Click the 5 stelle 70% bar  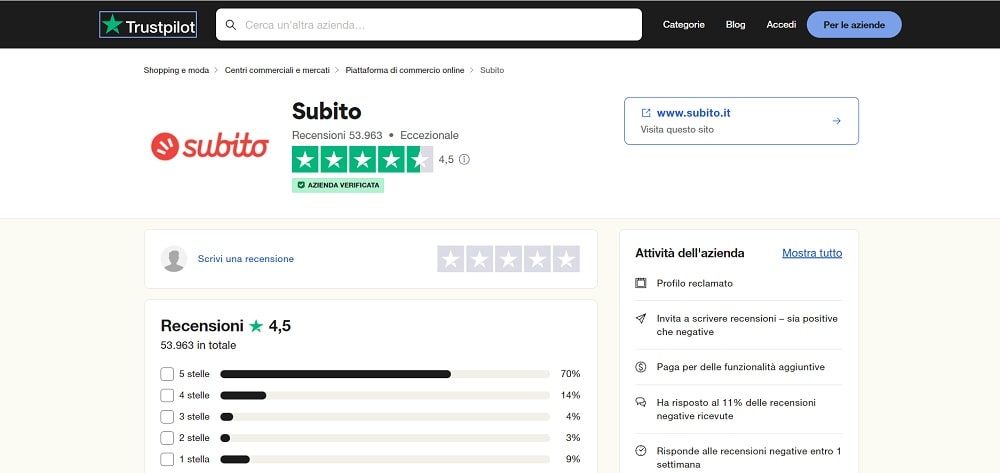pos(385,374)
